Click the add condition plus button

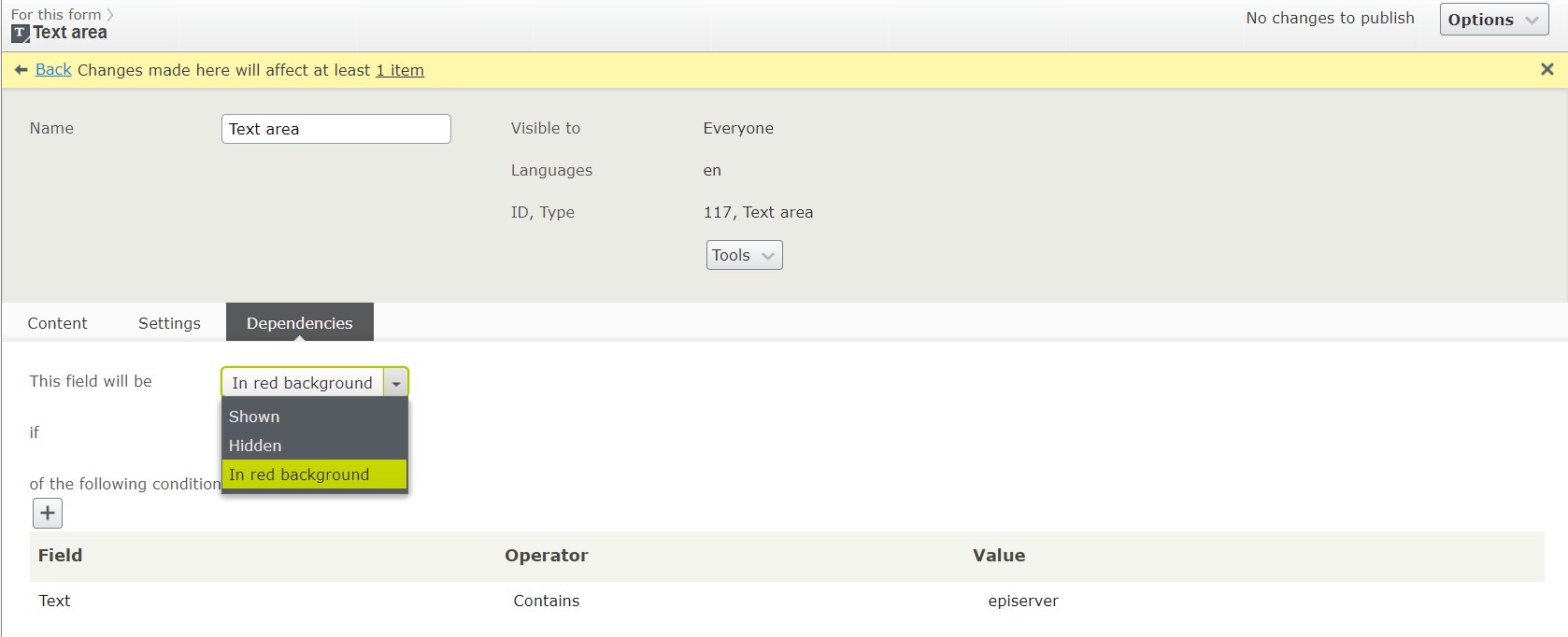[48, 513]
